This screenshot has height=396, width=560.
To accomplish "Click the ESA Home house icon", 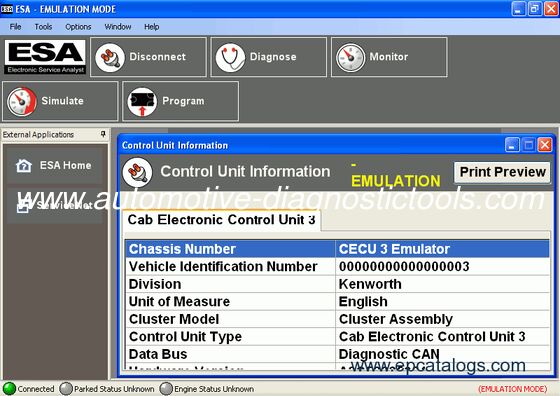I will 24,166.
